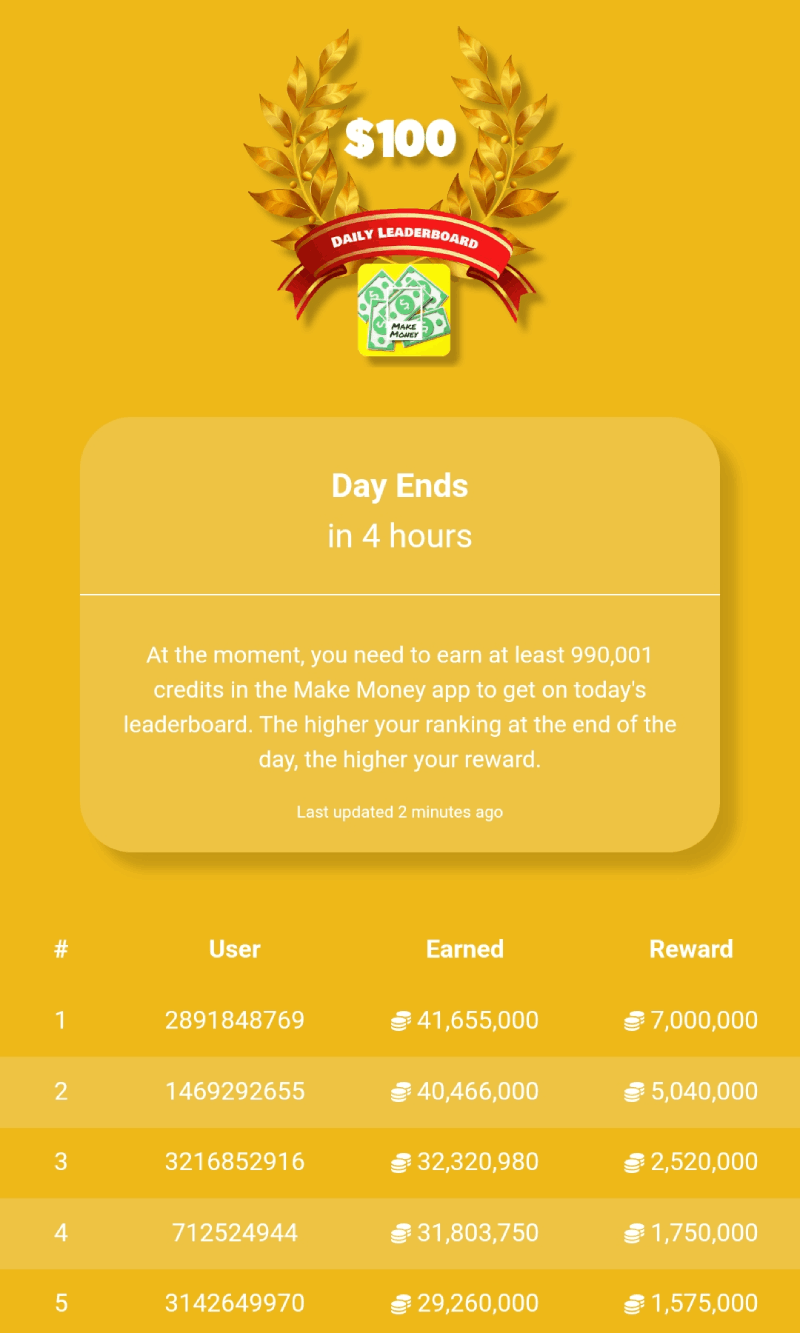Select user 3216852916 in the leaderboard
Image resolution: width=800 pixels, height=1333 pixels.
pos(235,1162)
